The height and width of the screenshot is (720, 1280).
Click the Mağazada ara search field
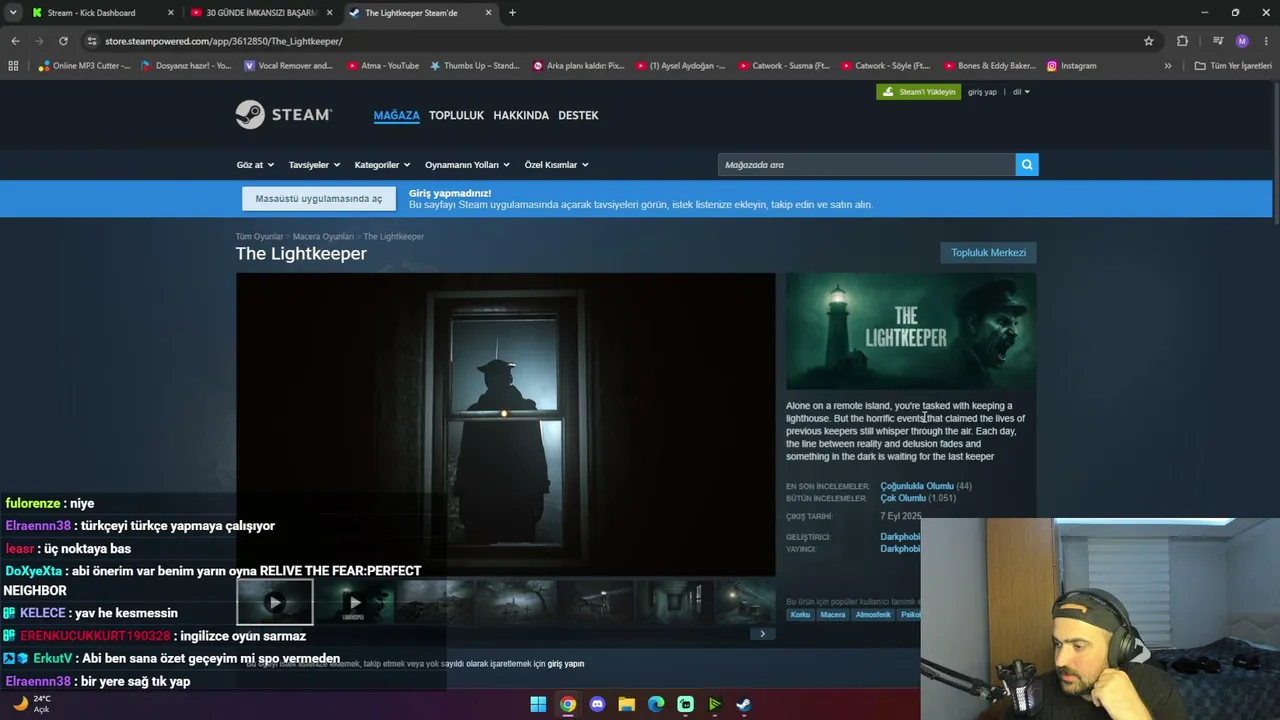[866, 165]
